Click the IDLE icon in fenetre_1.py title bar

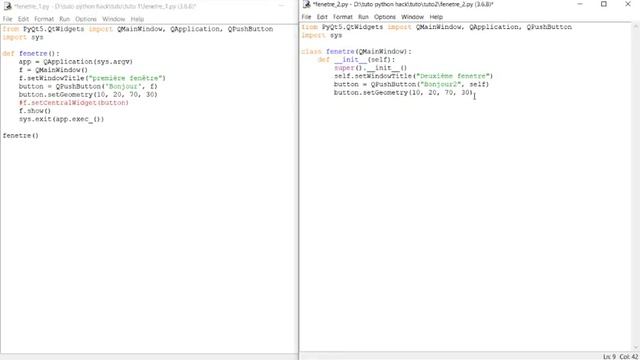[7, 6]
